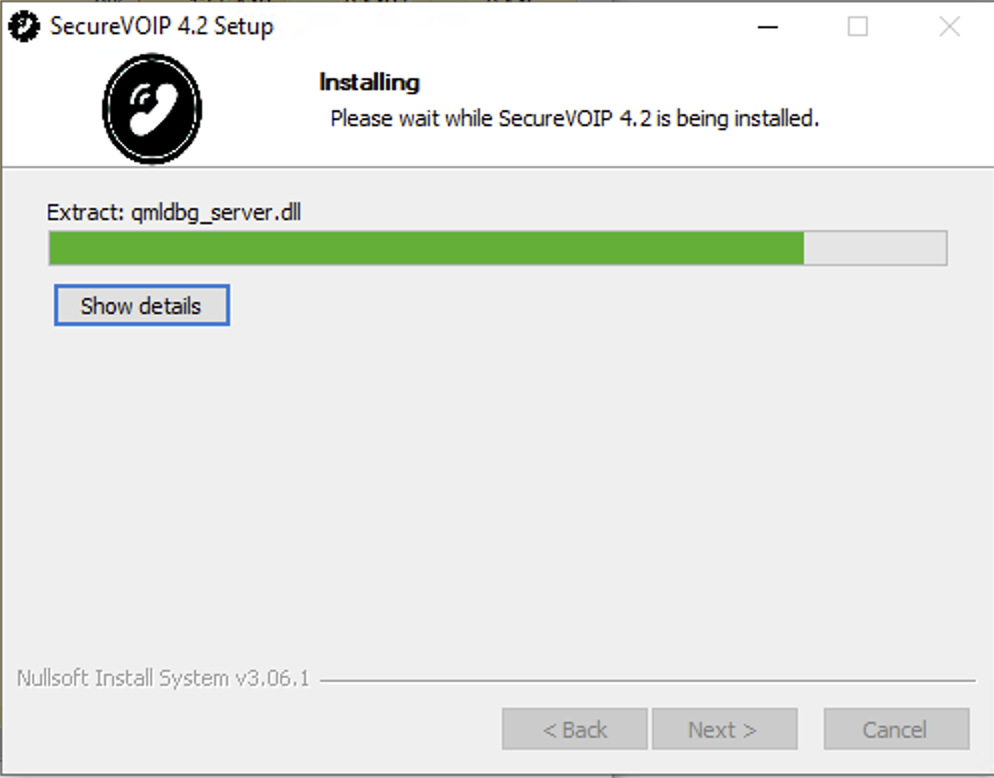Click the Please wait installation message
The width and height of the screenshot is (994, 778).
575,119
